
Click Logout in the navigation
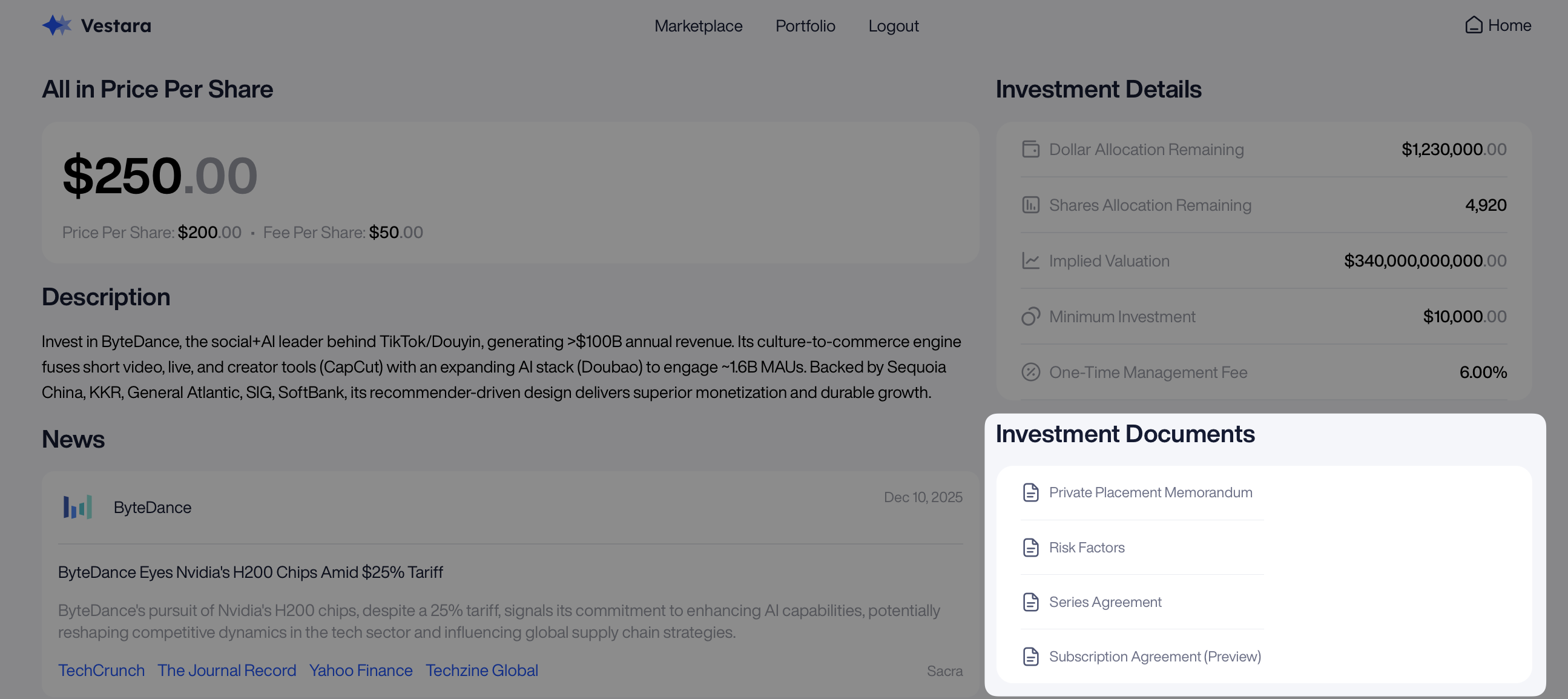[893, 25]
